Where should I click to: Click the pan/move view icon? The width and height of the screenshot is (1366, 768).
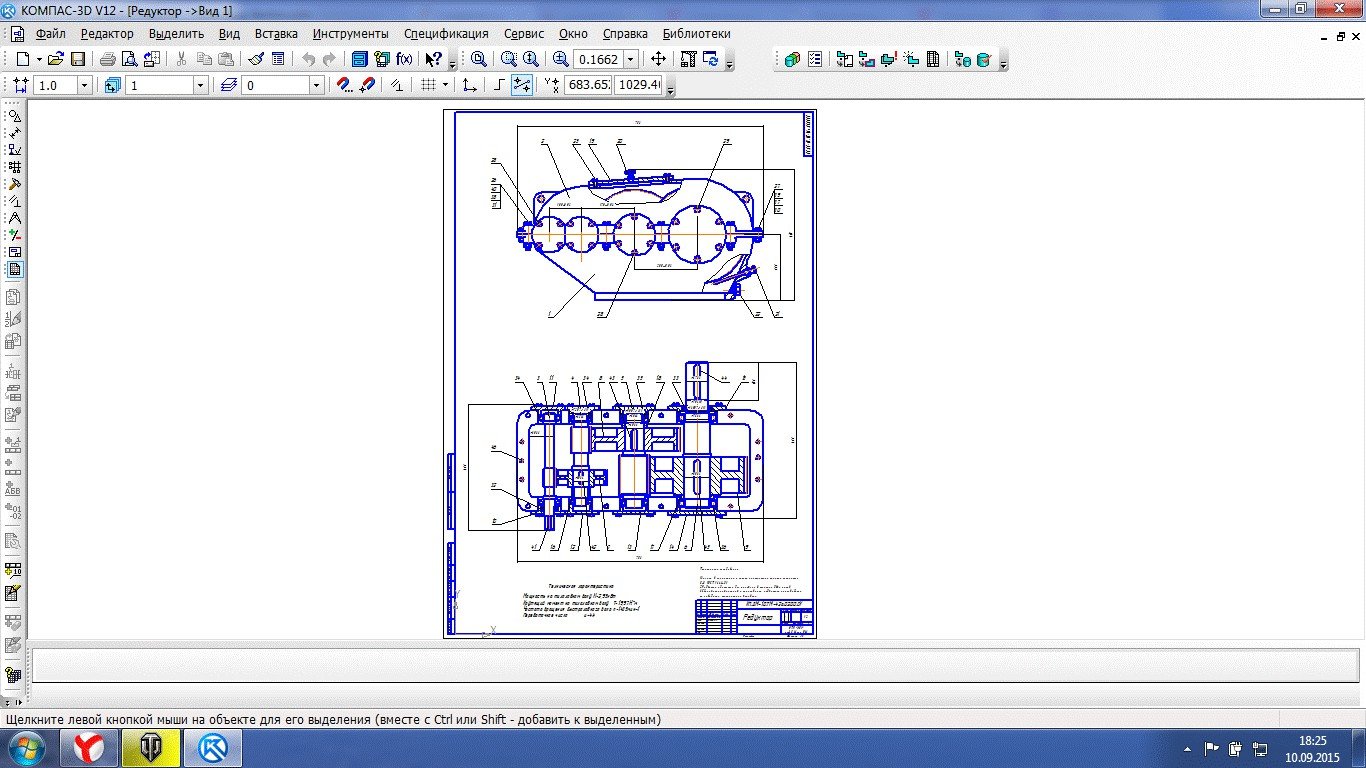[658, 59]
